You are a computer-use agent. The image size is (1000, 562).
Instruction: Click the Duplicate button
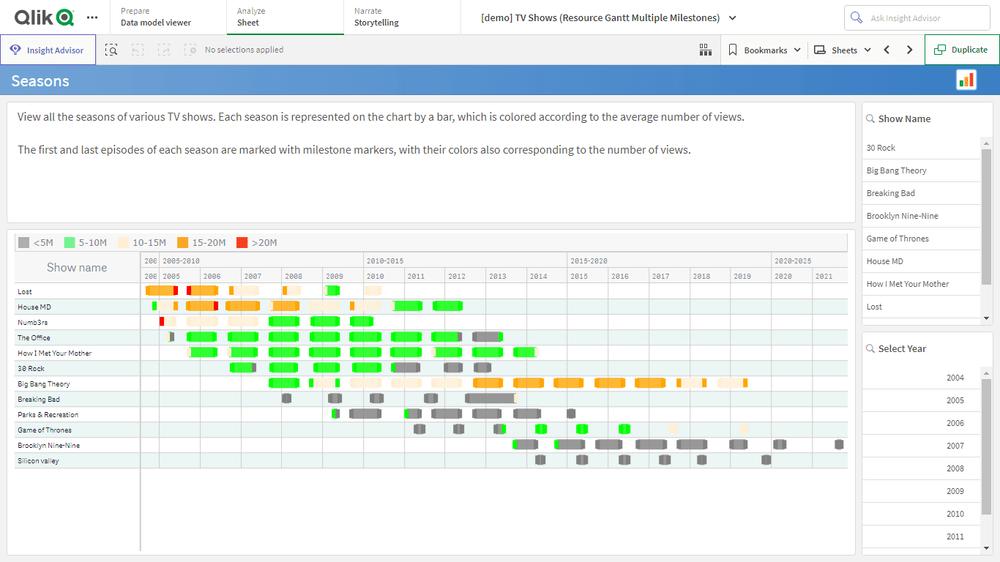pyautogui.click(x=961, y=49)
